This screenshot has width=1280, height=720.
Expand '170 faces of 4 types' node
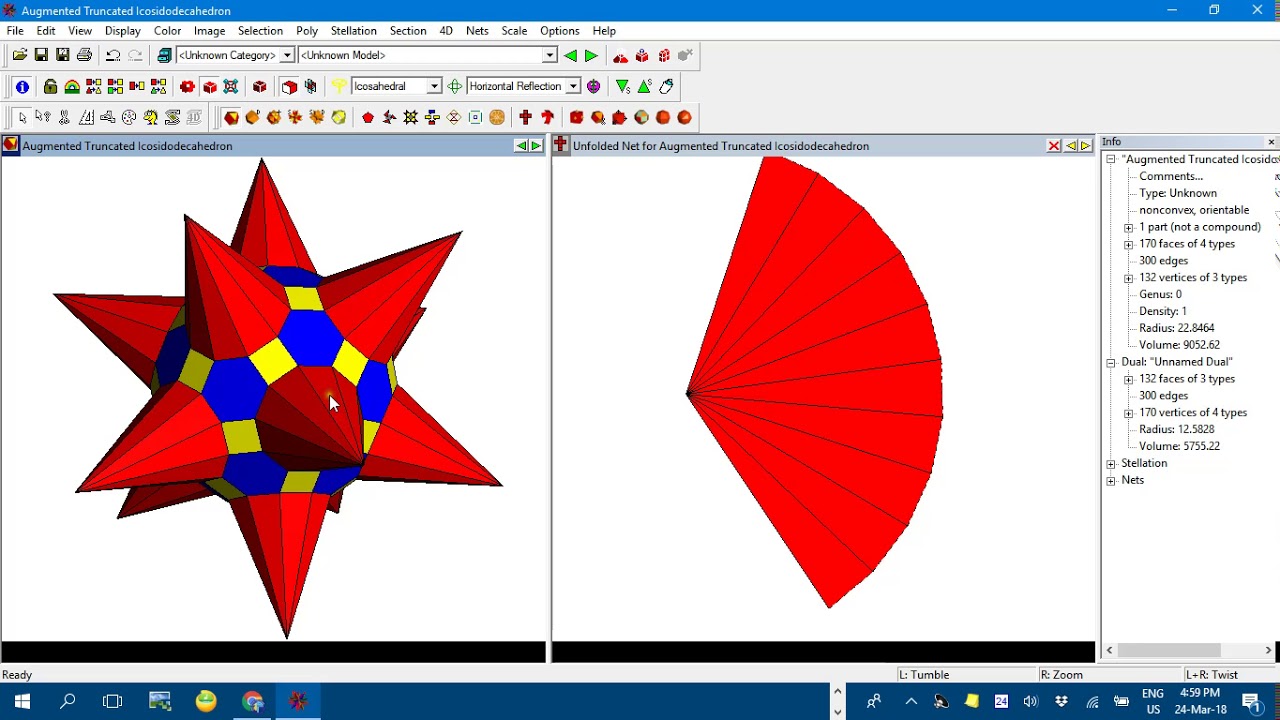[x=1129, y=244]
